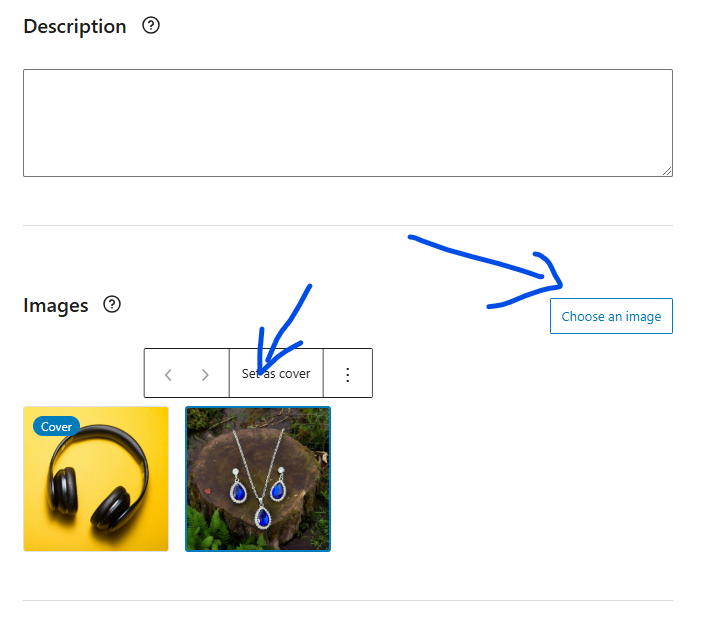
Task: Move selected image right with next arrow
Action: 205,374
